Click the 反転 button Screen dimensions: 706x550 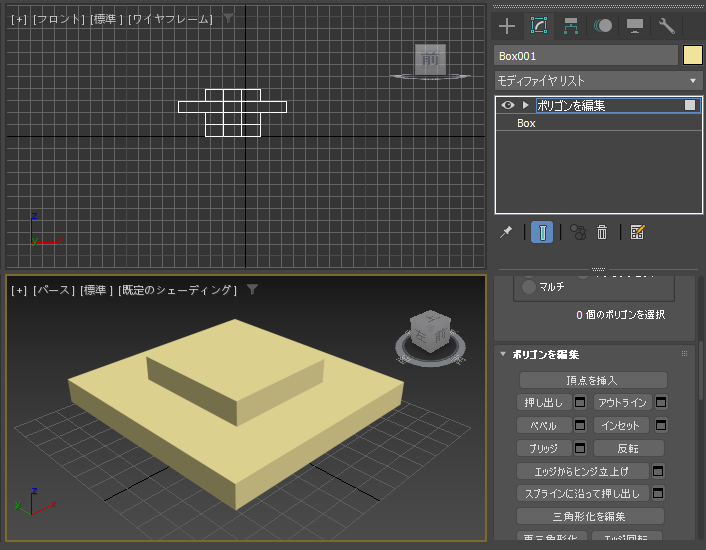point(629,448)
